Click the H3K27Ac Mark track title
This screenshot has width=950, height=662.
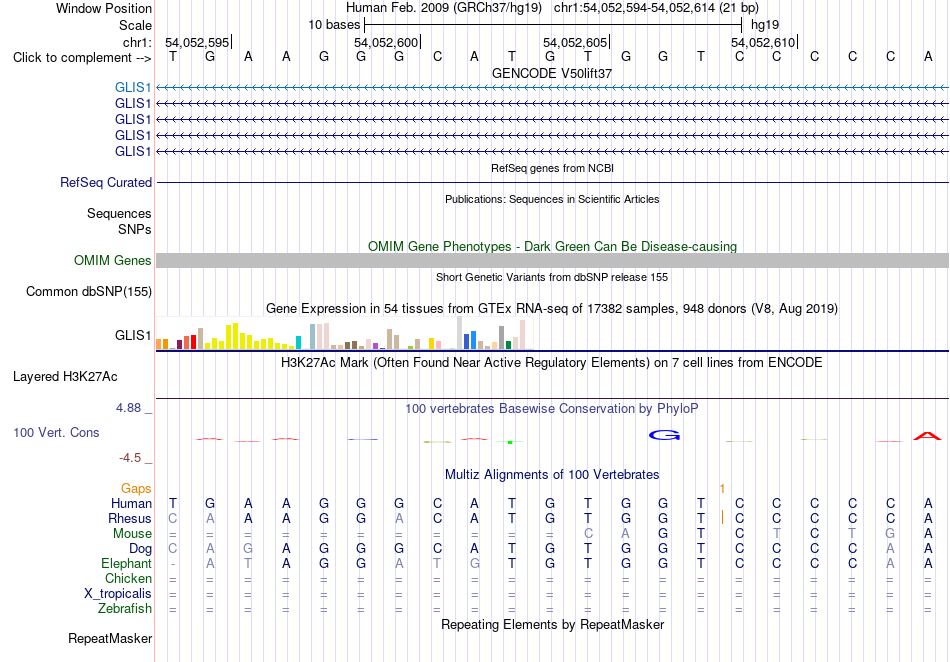click(552, 363)
